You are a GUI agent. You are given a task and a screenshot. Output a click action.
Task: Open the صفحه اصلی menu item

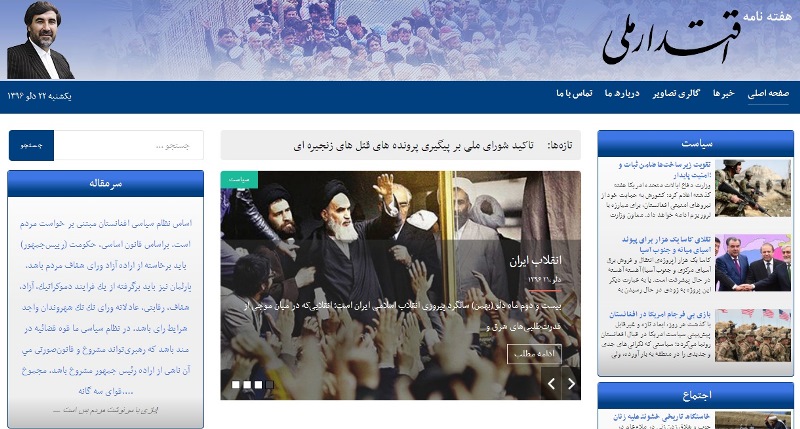(768, 93)
